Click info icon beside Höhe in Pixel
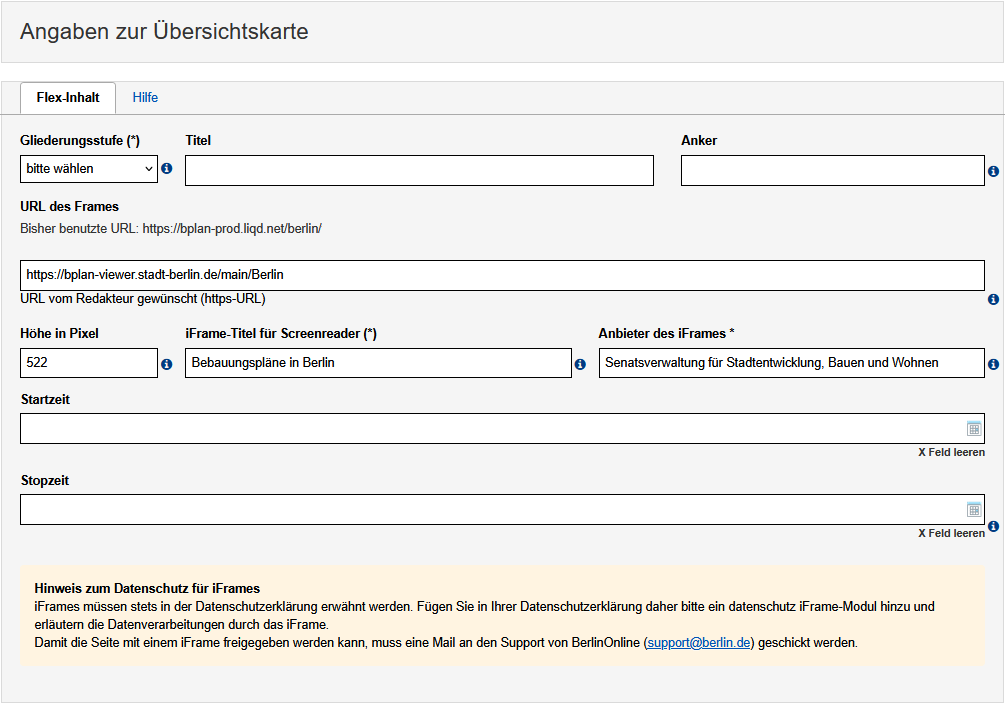This screenshot has width=1005, height=705. pyautogui.click(x=167, y=364)
